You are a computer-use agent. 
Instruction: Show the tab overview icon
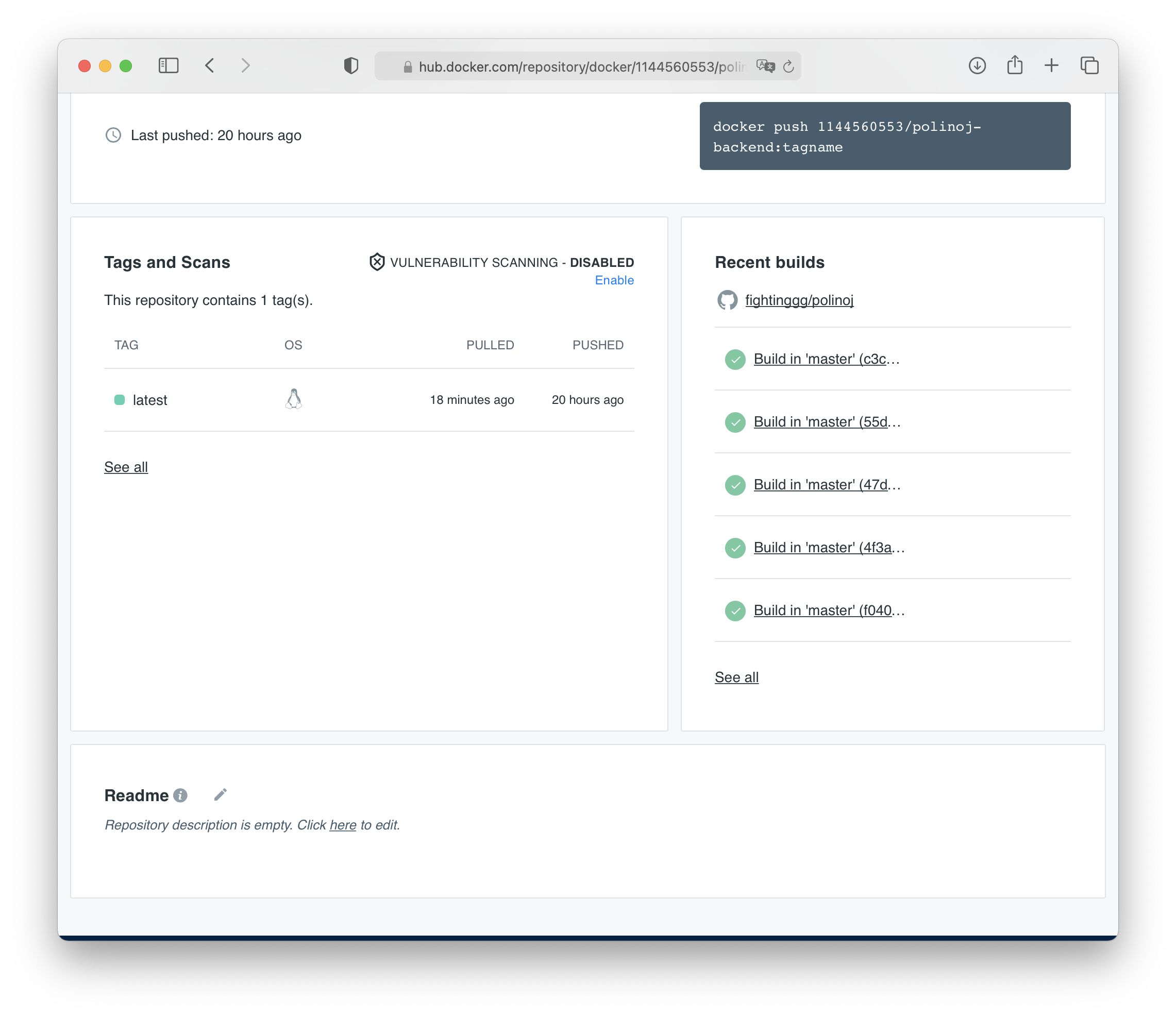[1089, 66]
